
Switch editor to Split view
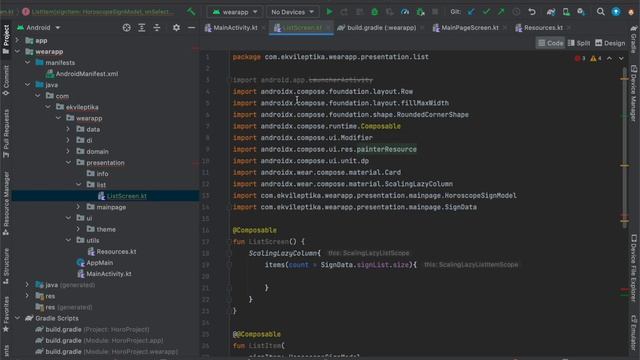pyautogui.click(x=579, y=43)
